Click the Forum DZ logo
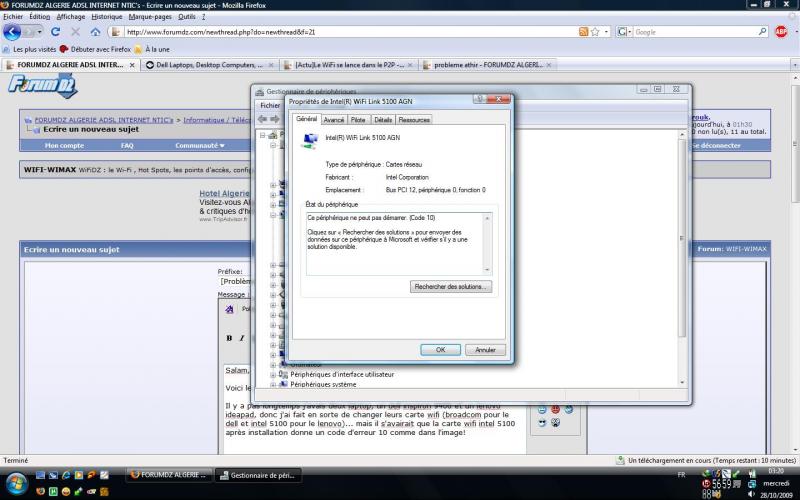The image size is (800, 500). tap(43, 86)
